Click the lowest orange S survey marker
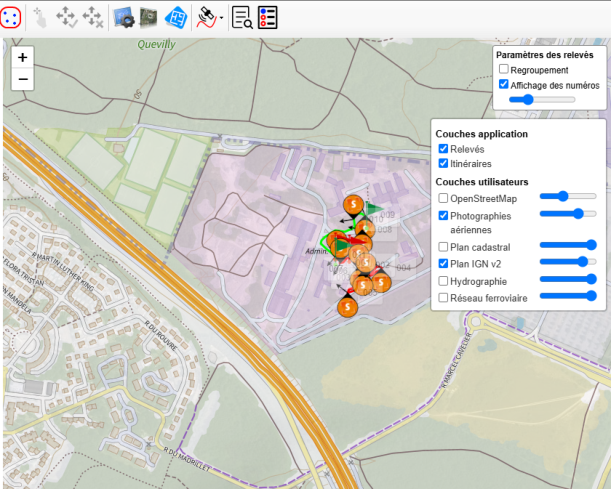611x489 pixels. tap(347, 308)
